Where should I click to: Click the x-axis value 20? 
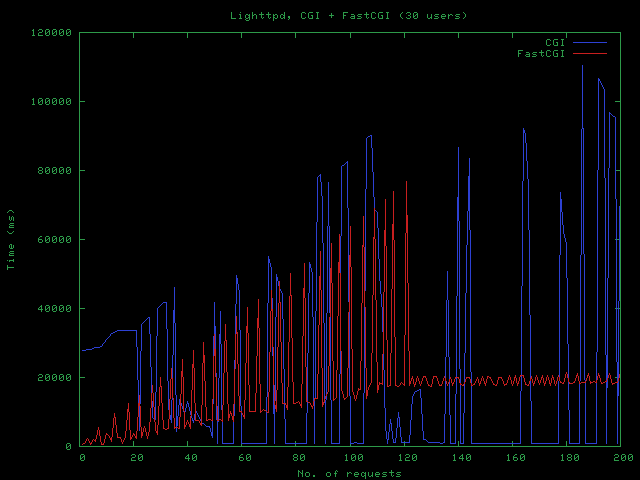click(137, 458)
